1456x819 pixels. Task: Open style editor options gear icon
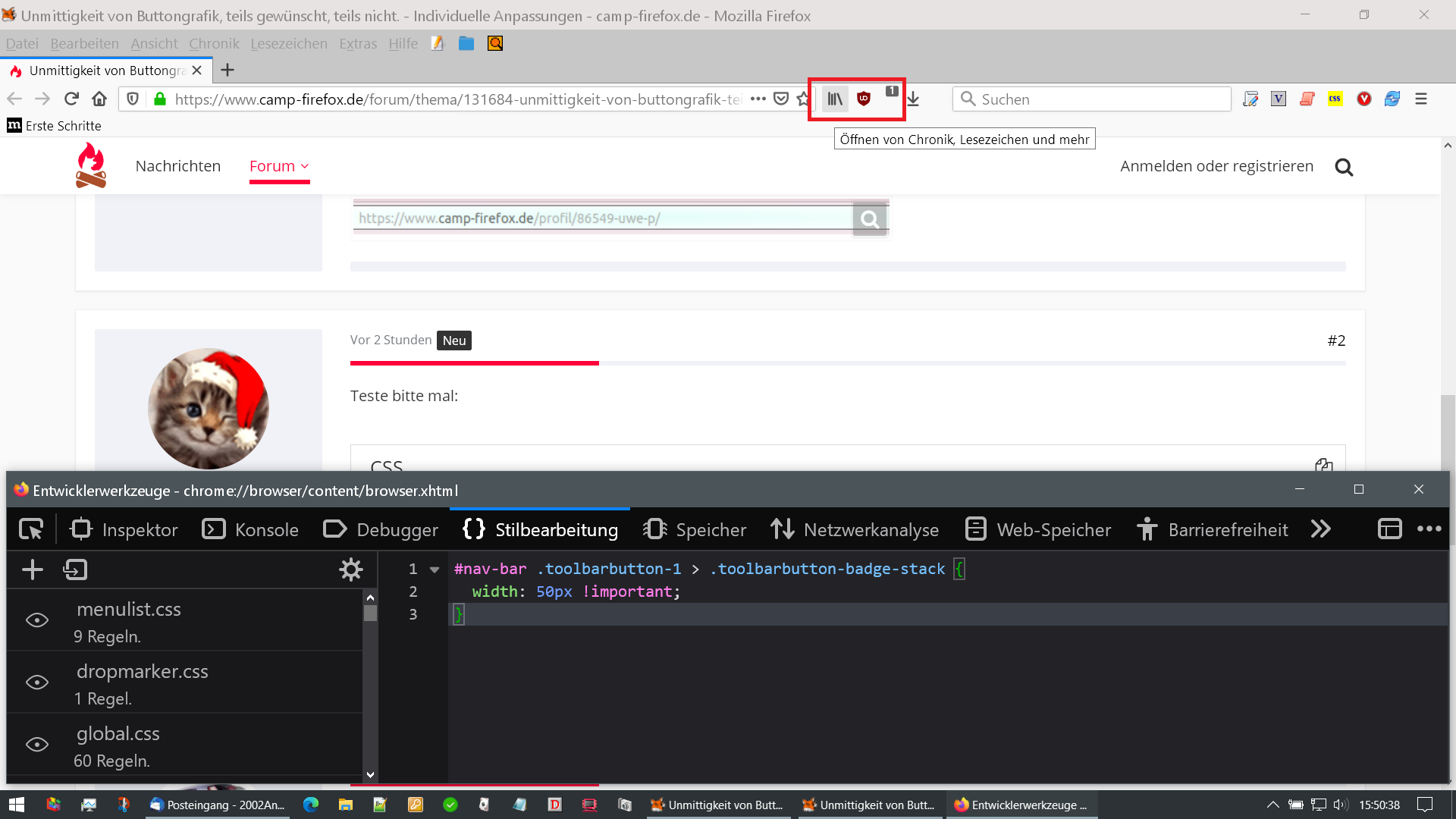tap(350, 570)
